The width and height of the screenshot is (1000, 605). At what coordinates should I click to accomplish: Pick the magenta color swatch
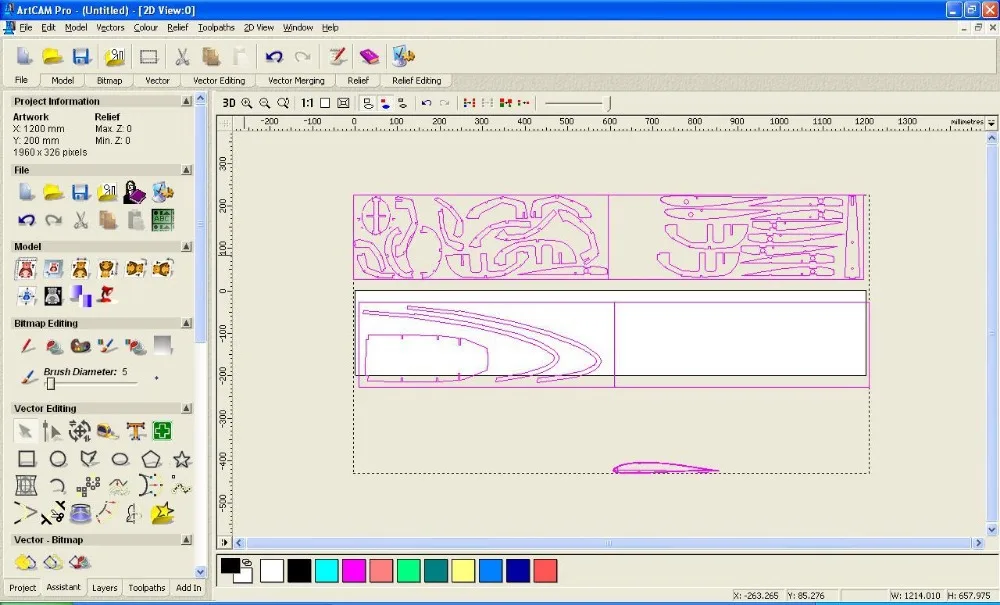tap(353, 571)
